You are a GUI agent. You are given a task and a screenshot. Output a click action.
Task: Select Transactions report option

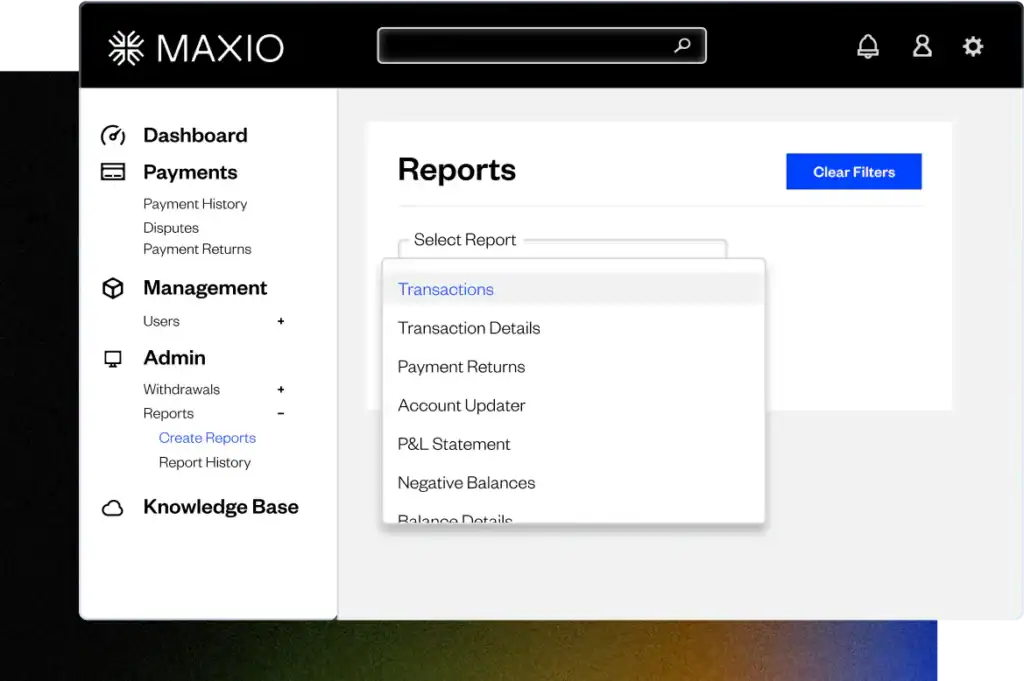[573, 289]
